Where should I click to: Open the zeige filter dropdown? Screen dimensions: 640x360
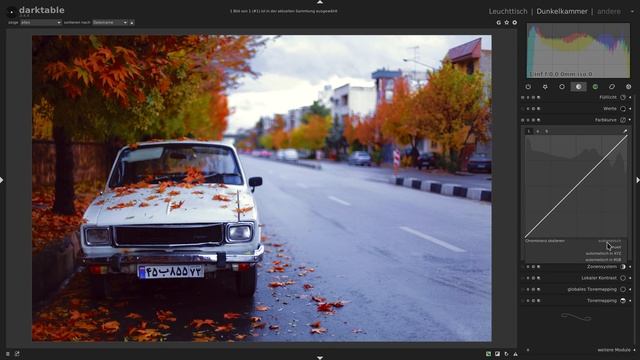(x=41, y=22)
